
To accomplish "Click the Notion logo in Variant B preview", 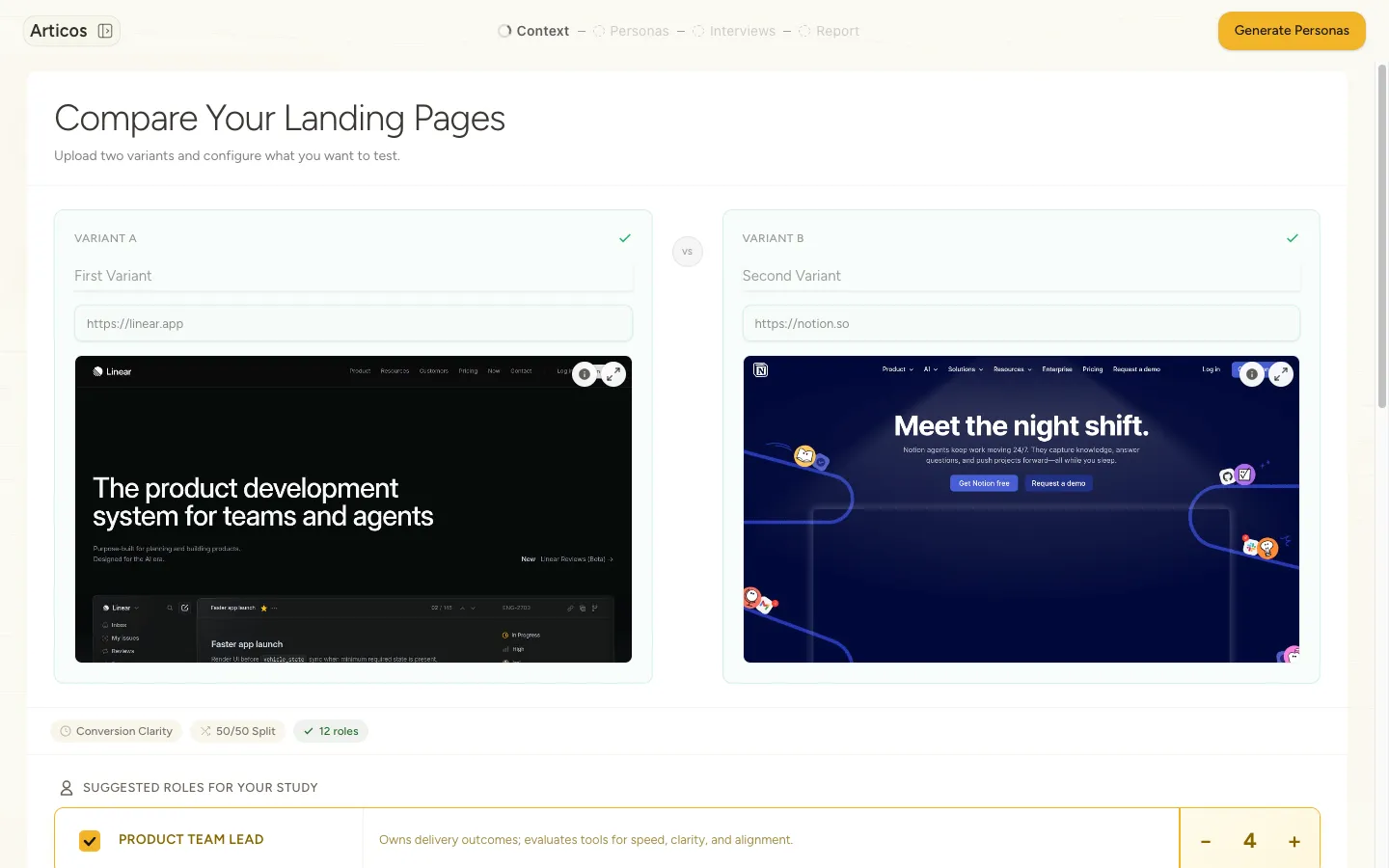I will point(760,370).
